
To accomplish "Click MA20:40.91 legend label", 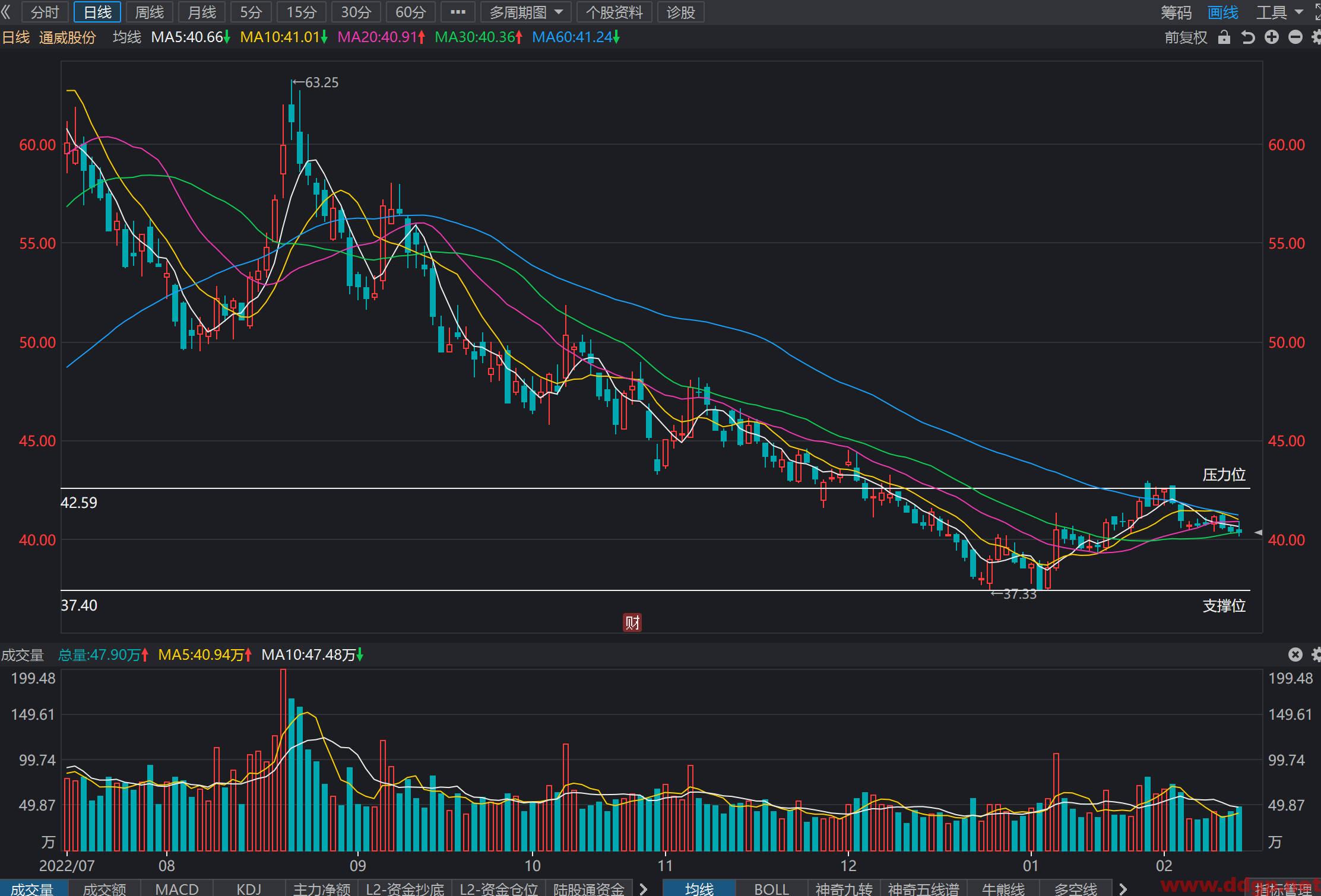I will coord(381,37).
